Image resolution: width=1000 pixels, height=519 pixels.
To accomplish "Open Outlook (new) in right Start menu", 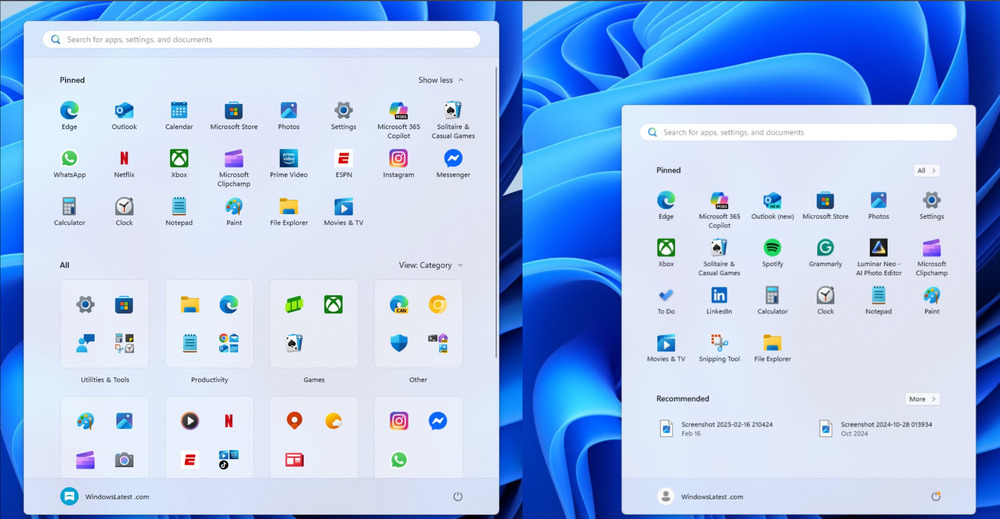I will pyautogui.click(x=772, y=205).
